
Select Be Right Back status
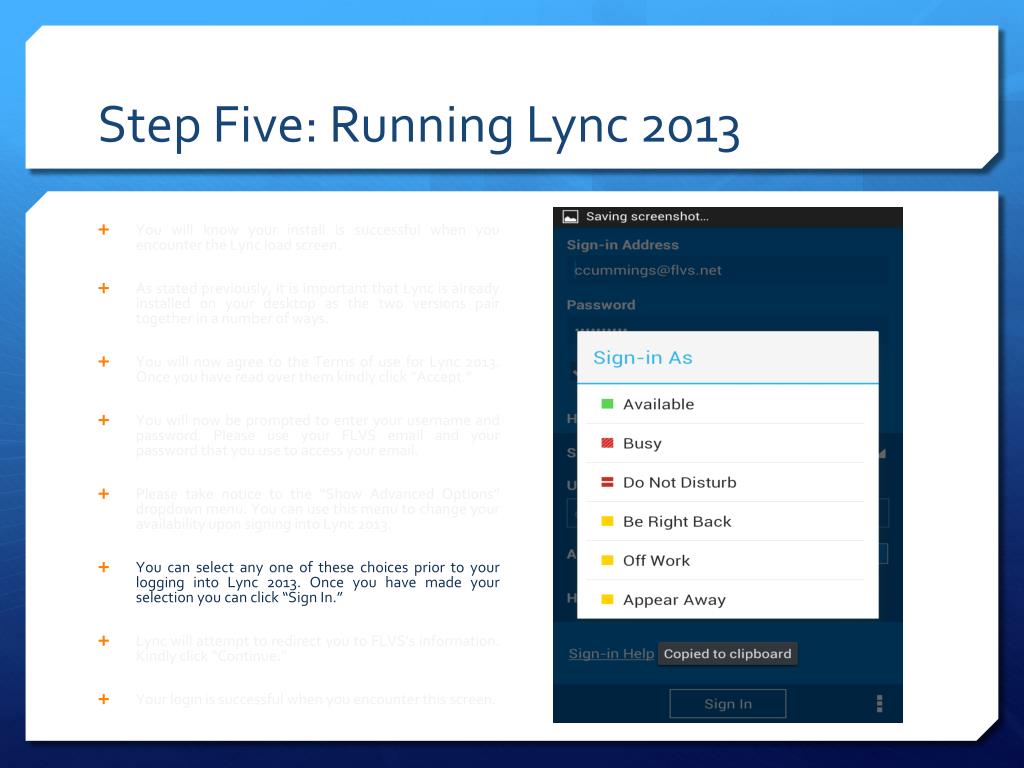click(728, 522)
